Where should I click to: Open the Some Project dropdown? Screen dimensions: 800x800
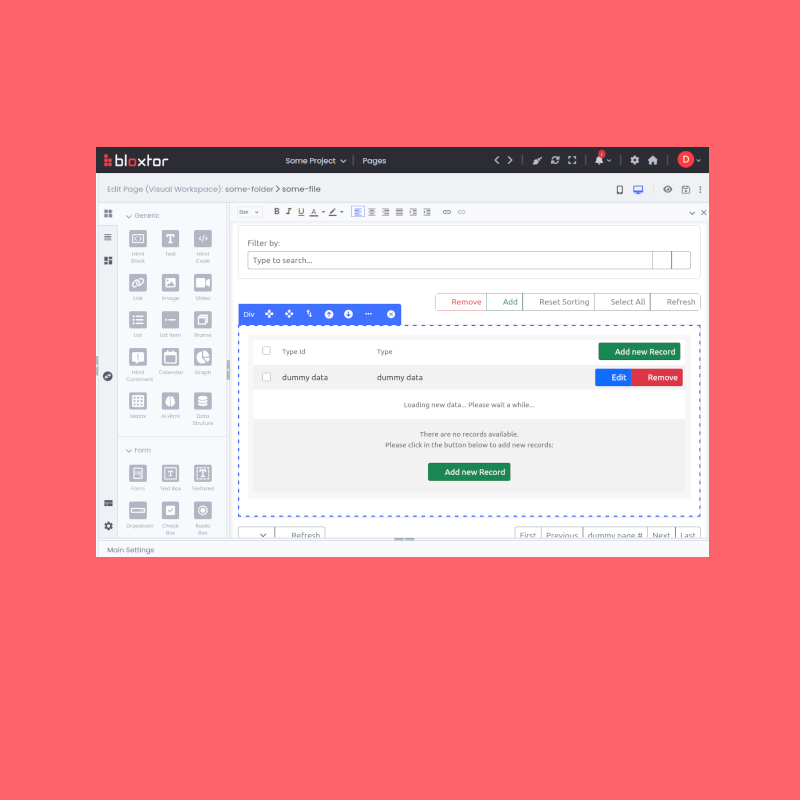(x=315, y=161)
